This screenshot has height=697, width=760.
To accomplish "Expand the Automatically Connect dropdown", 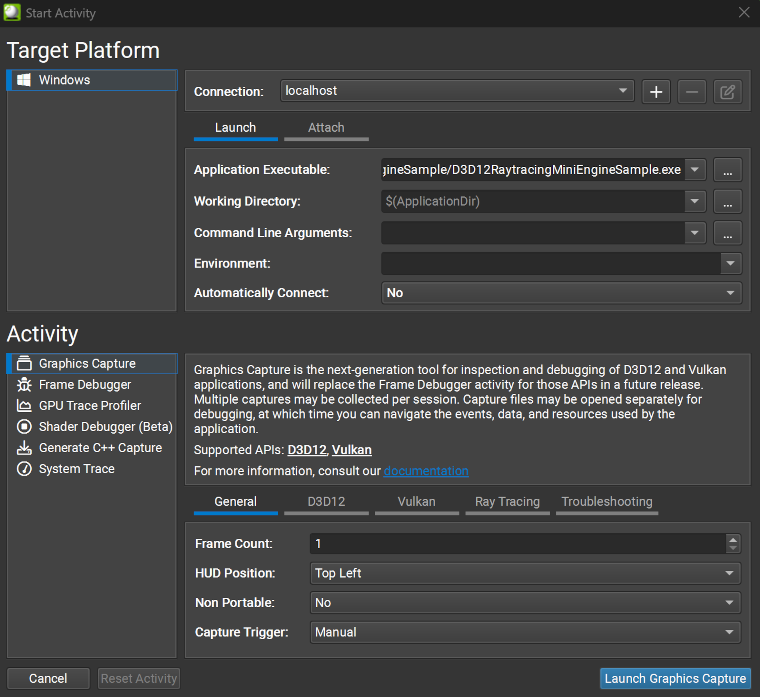I will 561,293.
